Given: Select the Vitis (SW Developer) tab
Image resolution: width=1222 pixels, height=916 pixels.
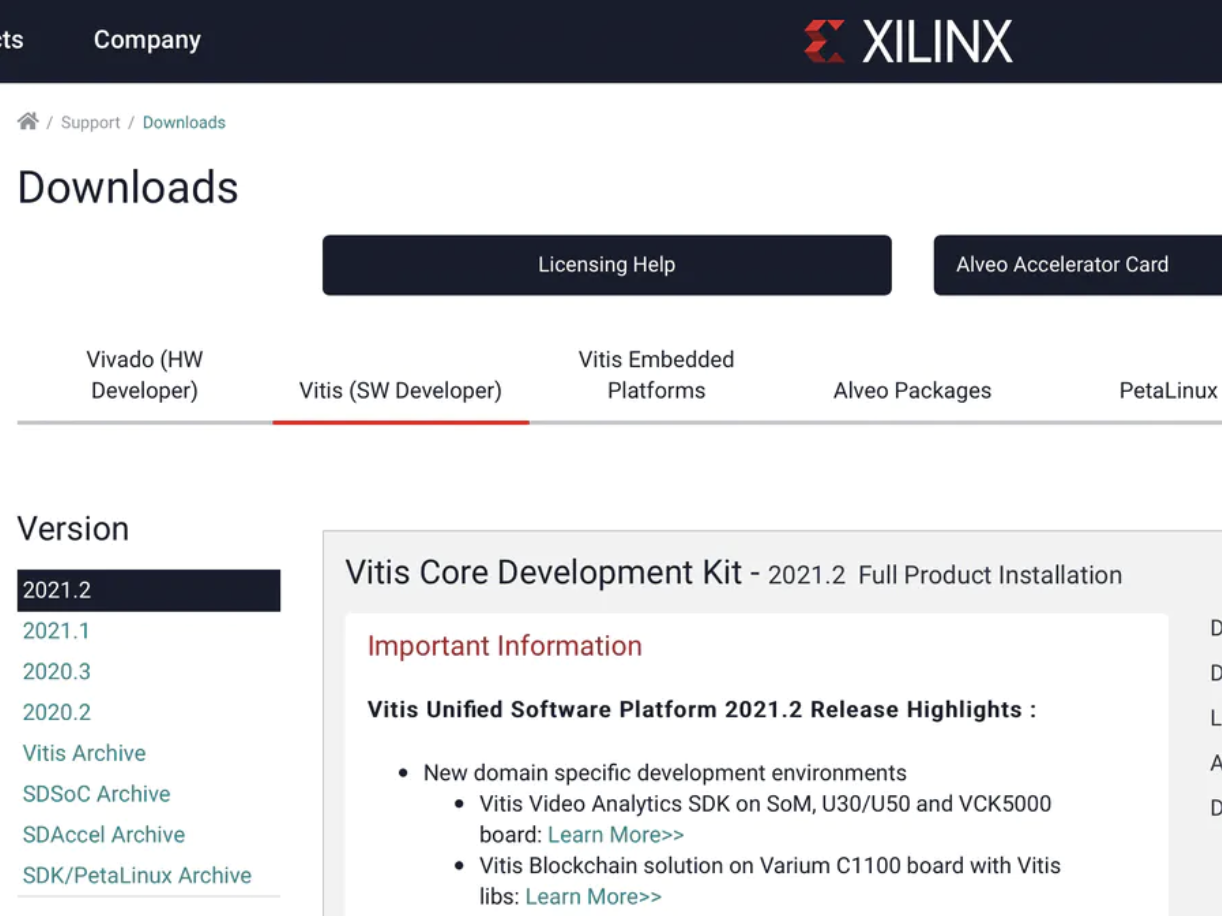Looking at the screenshot, I should coord(400,390).
